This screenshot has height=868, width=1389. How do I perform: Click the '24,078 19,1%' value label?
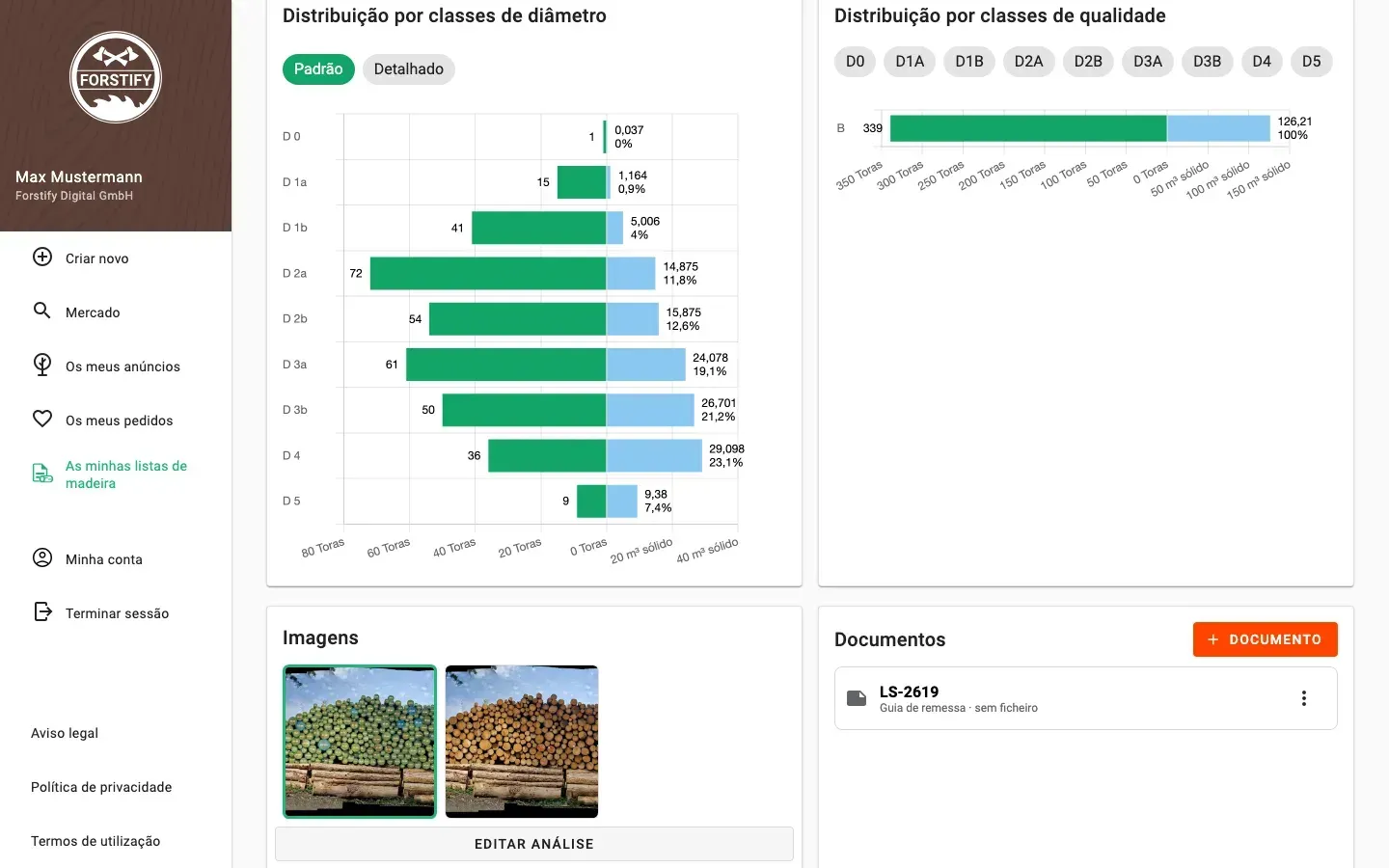pos(711,365)
